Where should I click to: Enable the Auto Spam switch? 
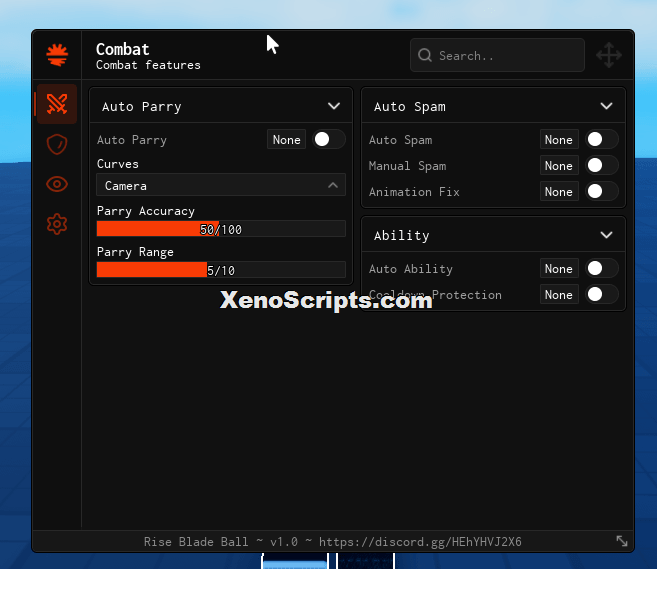click(602, 139)
